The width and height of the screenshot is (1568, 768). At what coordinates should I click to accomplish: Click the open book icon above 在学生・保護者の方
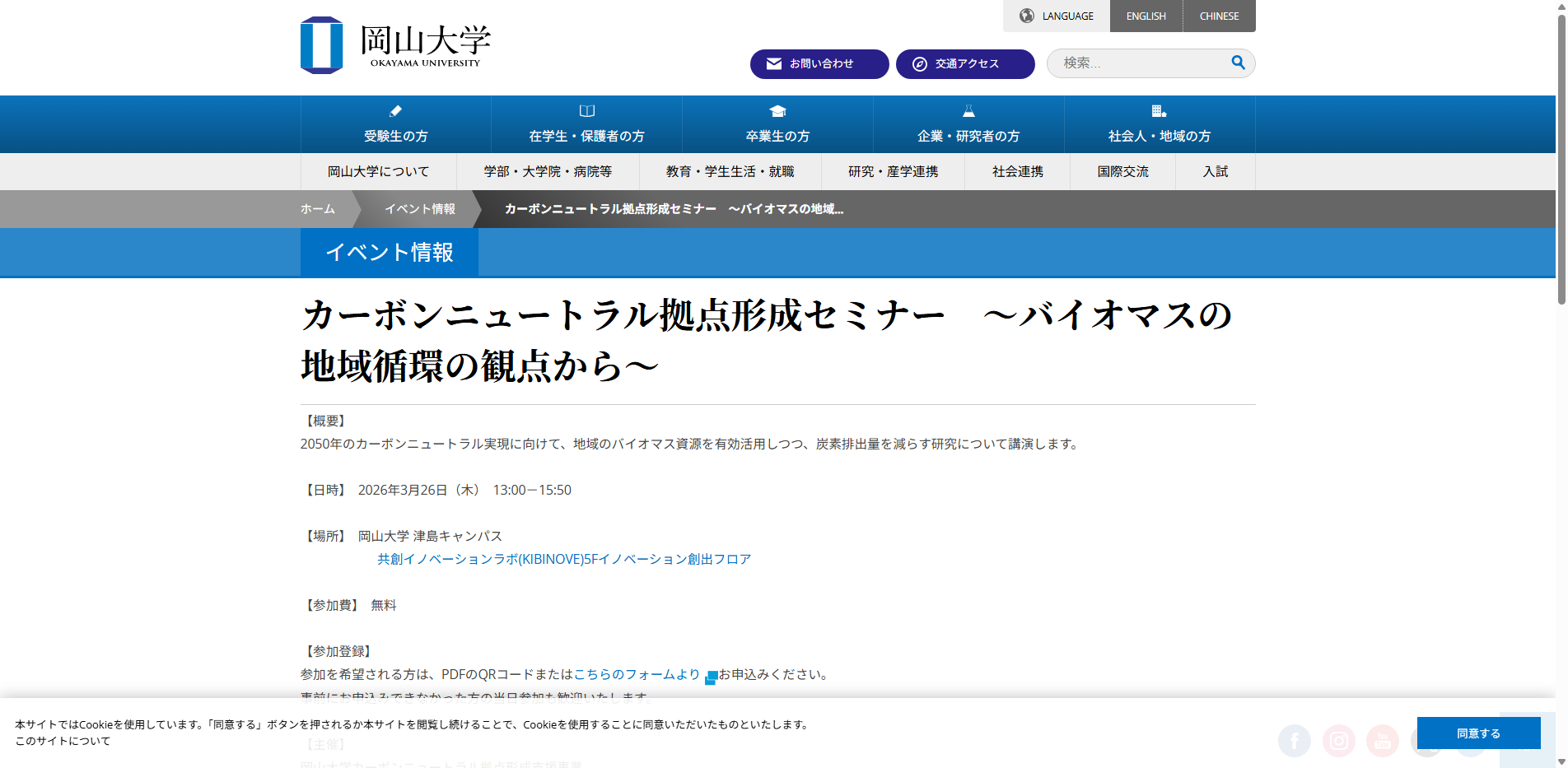pyautogui.click(x=586, y=111)
